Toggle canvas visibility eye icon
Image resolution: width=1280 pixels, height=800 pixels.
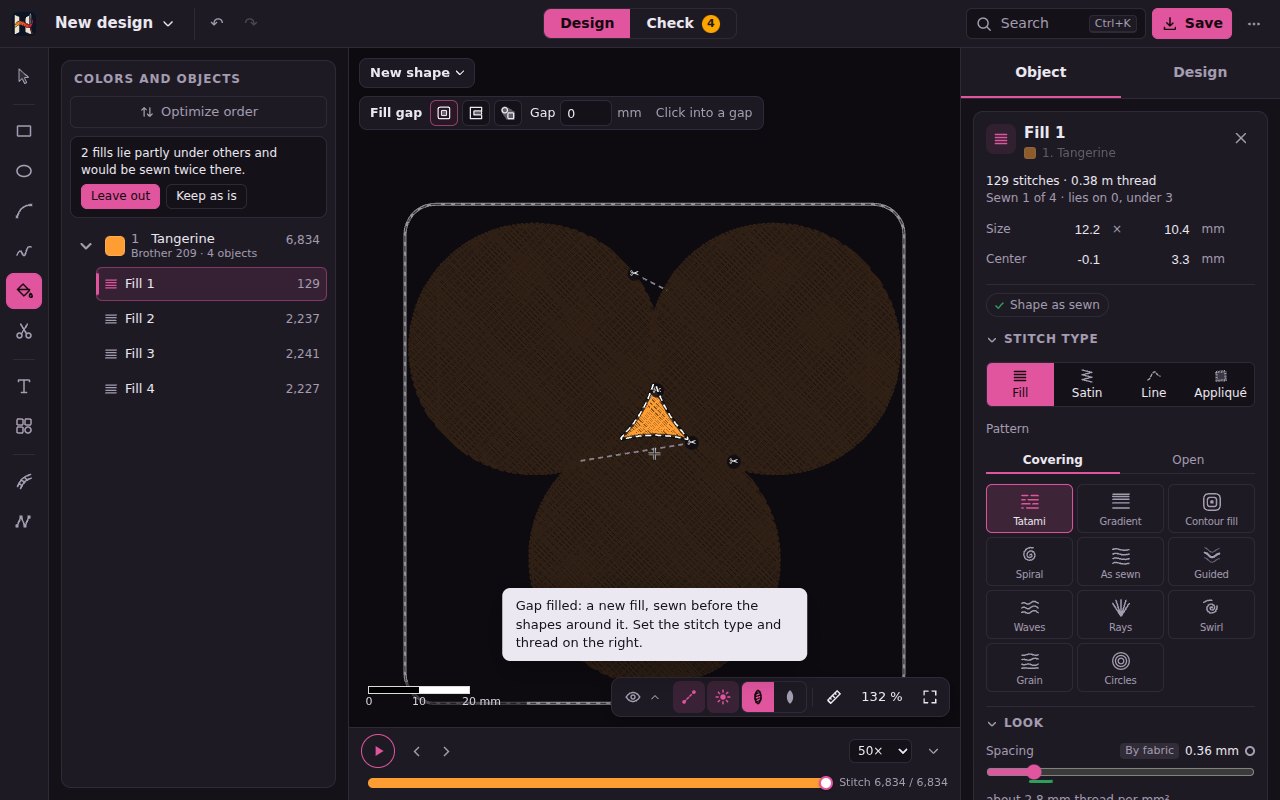[x=633, y=697]
